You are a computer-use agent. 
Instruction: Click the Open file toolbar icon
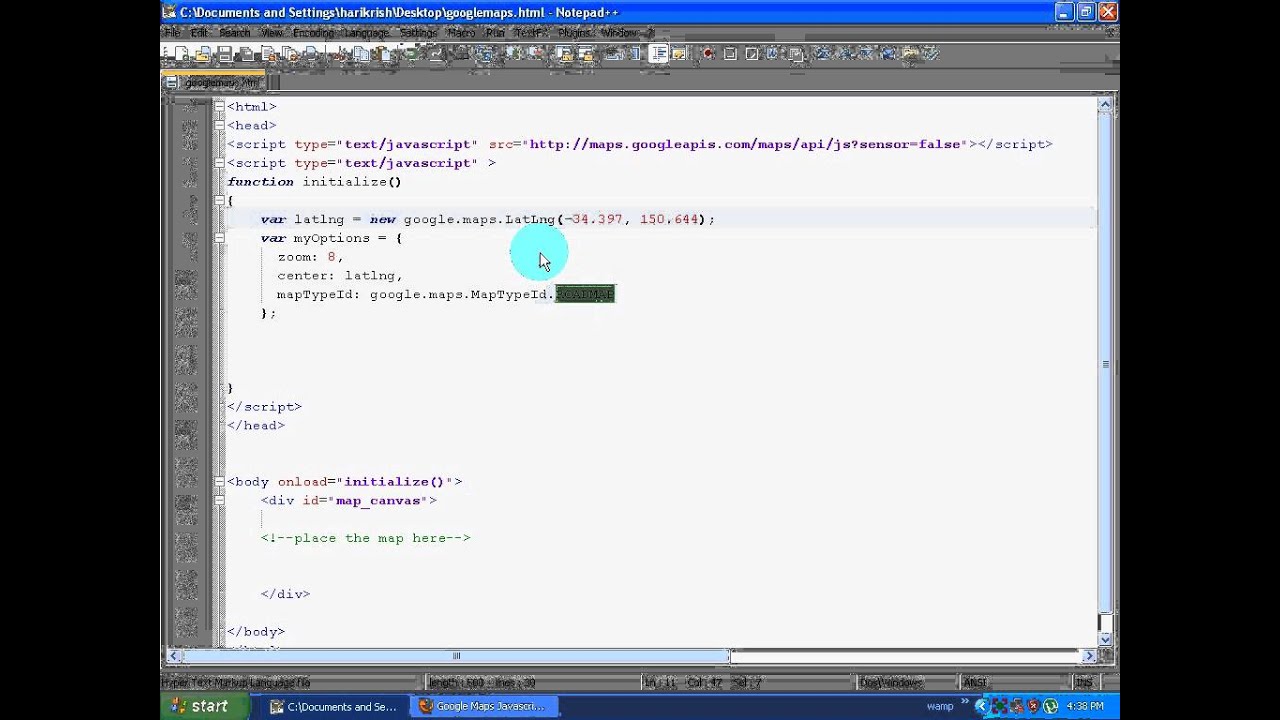click(203, 54)
